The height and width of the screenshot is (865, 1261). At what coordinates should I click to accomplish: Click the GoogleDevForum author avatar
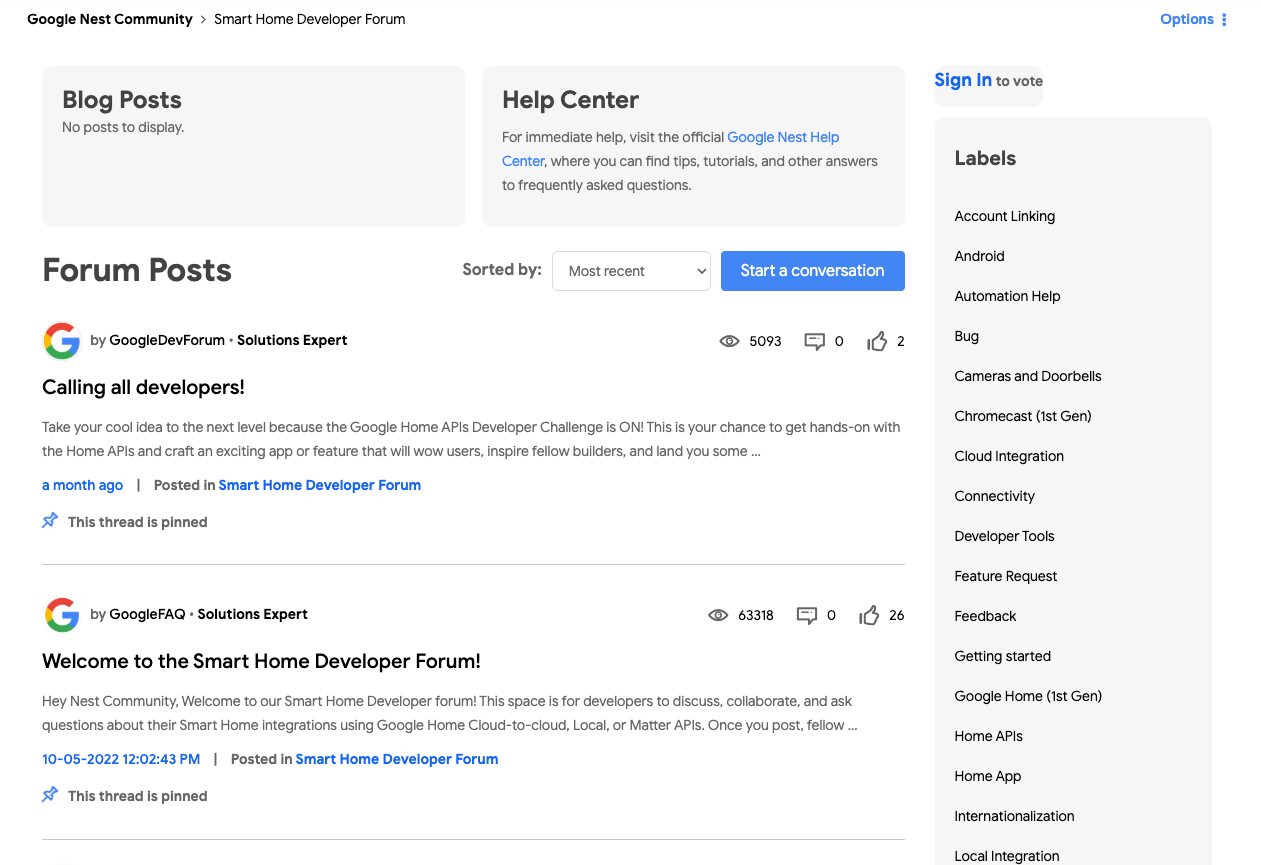point(62,341)
